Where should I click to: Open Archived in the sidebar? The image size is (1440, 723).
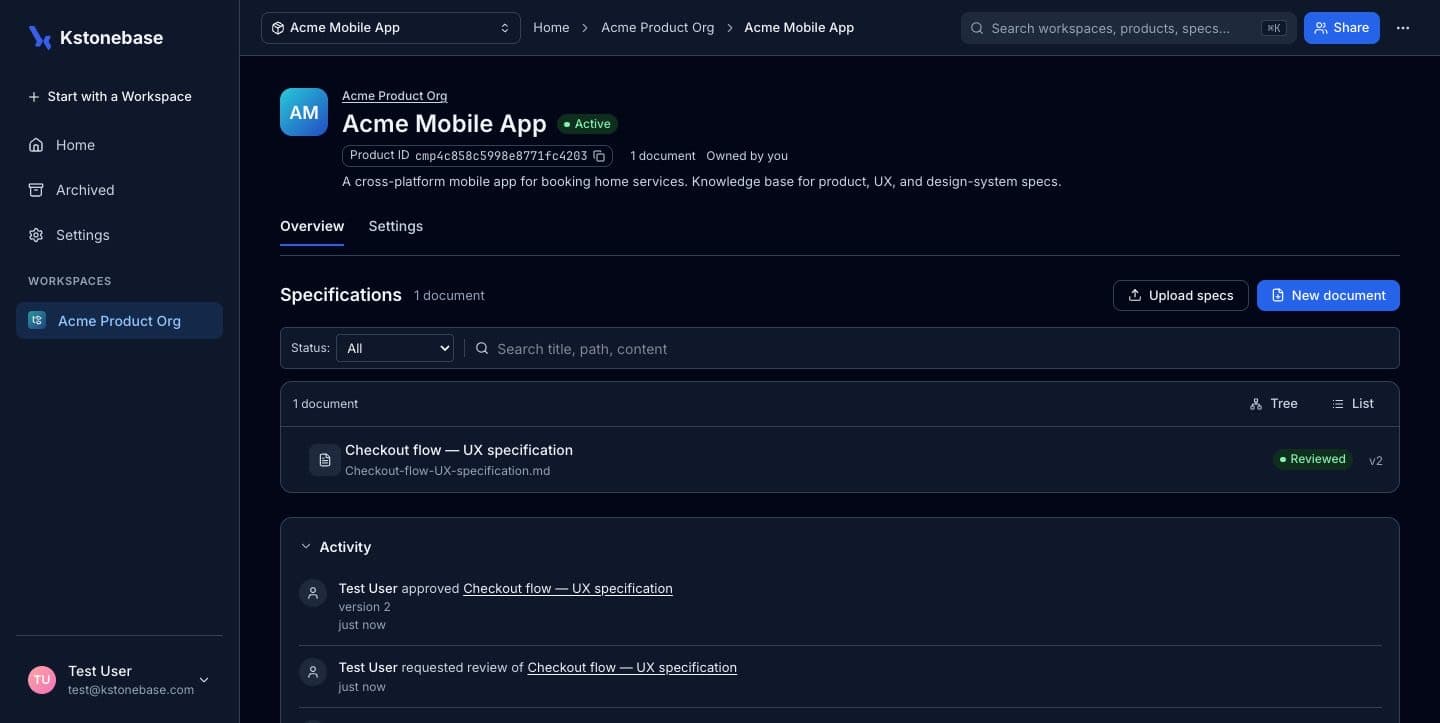(x=119, y=190)
